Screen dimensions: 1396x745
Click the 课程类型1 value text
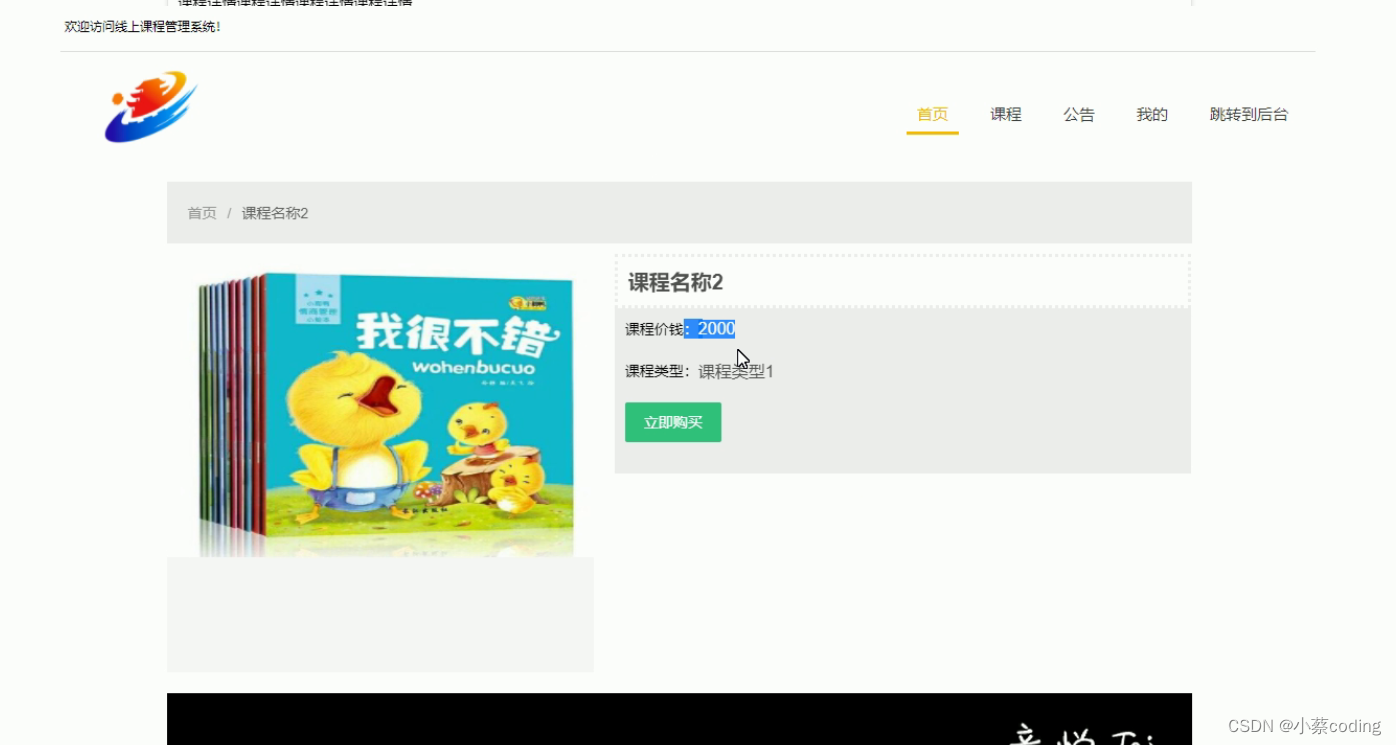coord(736,371)
